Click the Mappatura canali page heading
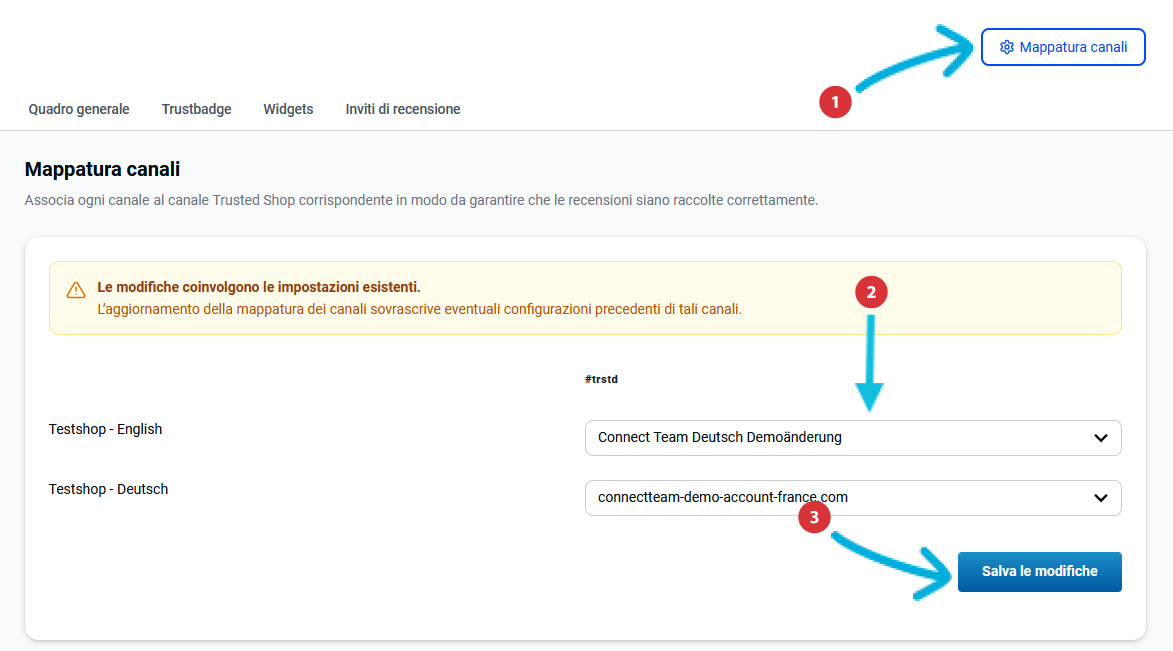This screenshot has width=1173, height=651. point(102,169)
